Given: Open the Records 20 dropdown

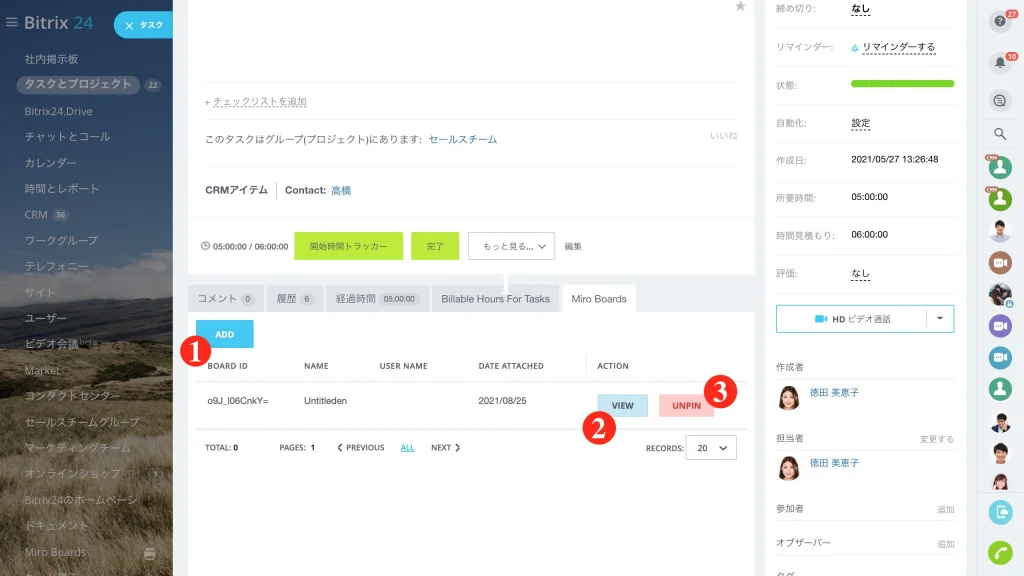Looking at the screenshot, I should (711, 448).
